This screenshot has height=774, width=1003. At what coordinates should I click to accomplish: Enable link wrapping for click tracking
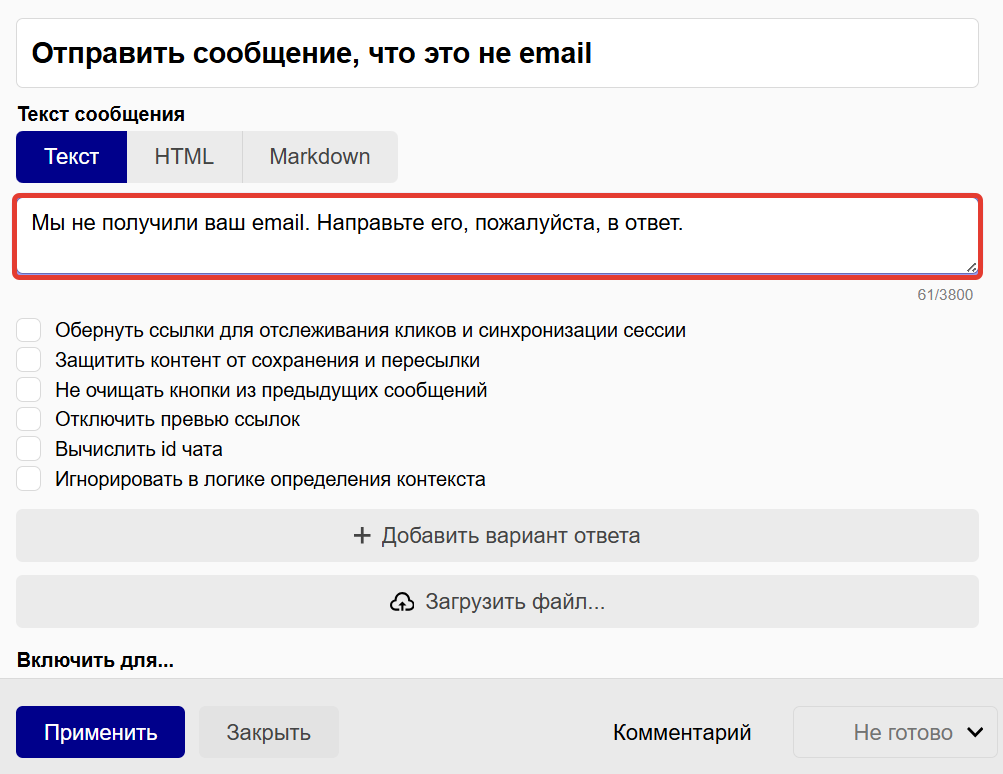(x=28, y=329)
